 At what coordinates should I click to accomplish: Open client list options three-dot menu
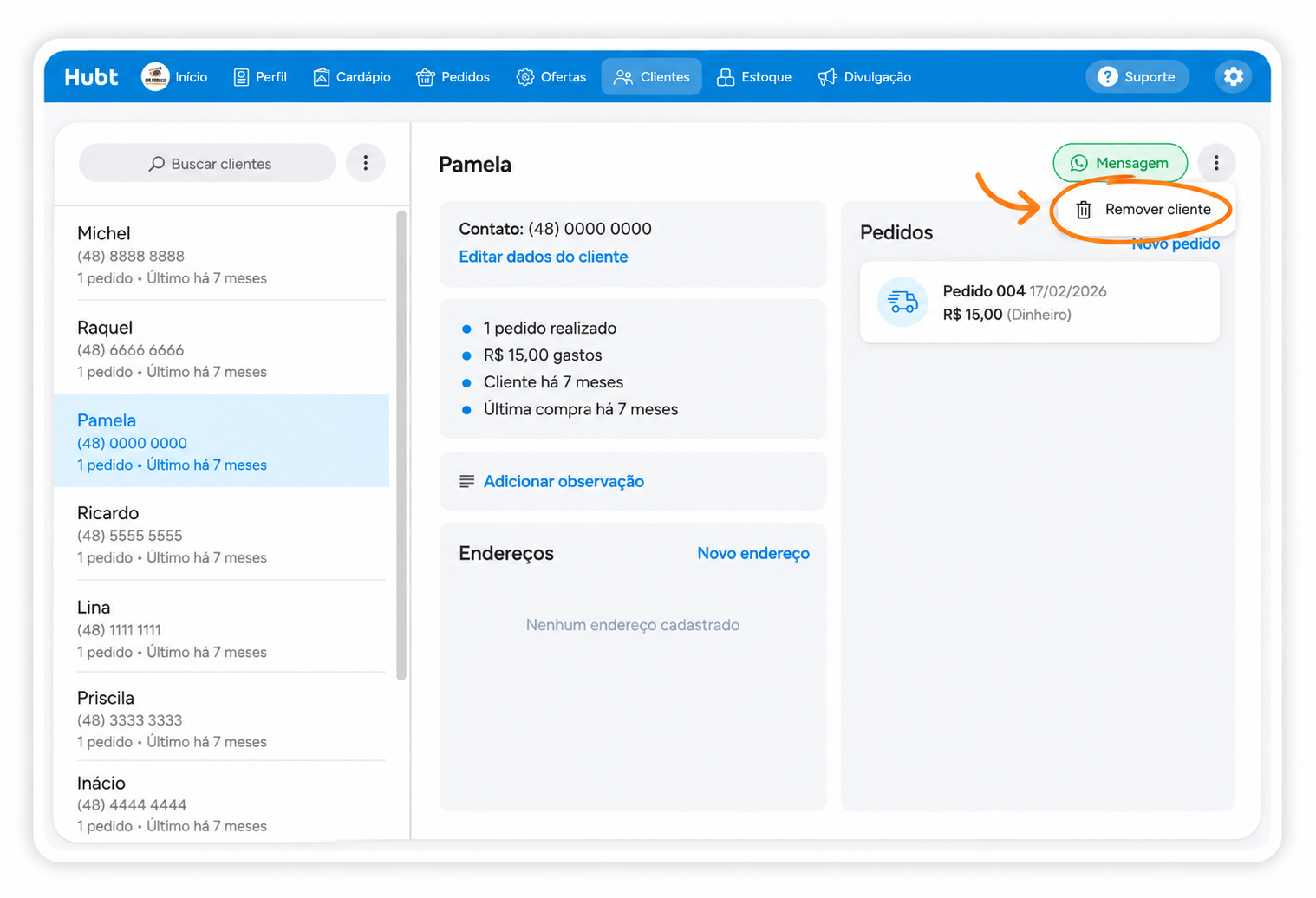point(366,163)
